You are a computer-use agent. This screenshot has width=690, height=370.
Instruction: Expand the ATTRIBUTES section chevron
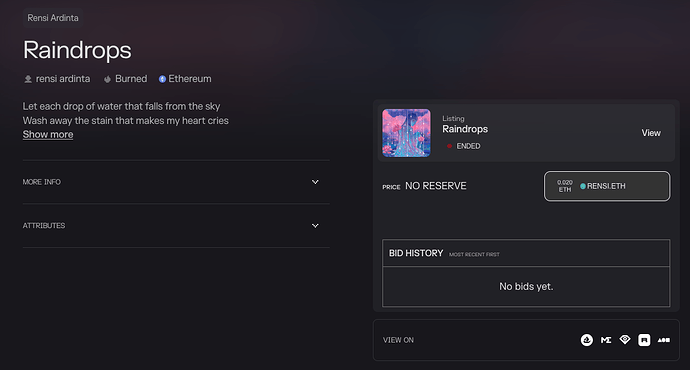[x=315, y=226]
